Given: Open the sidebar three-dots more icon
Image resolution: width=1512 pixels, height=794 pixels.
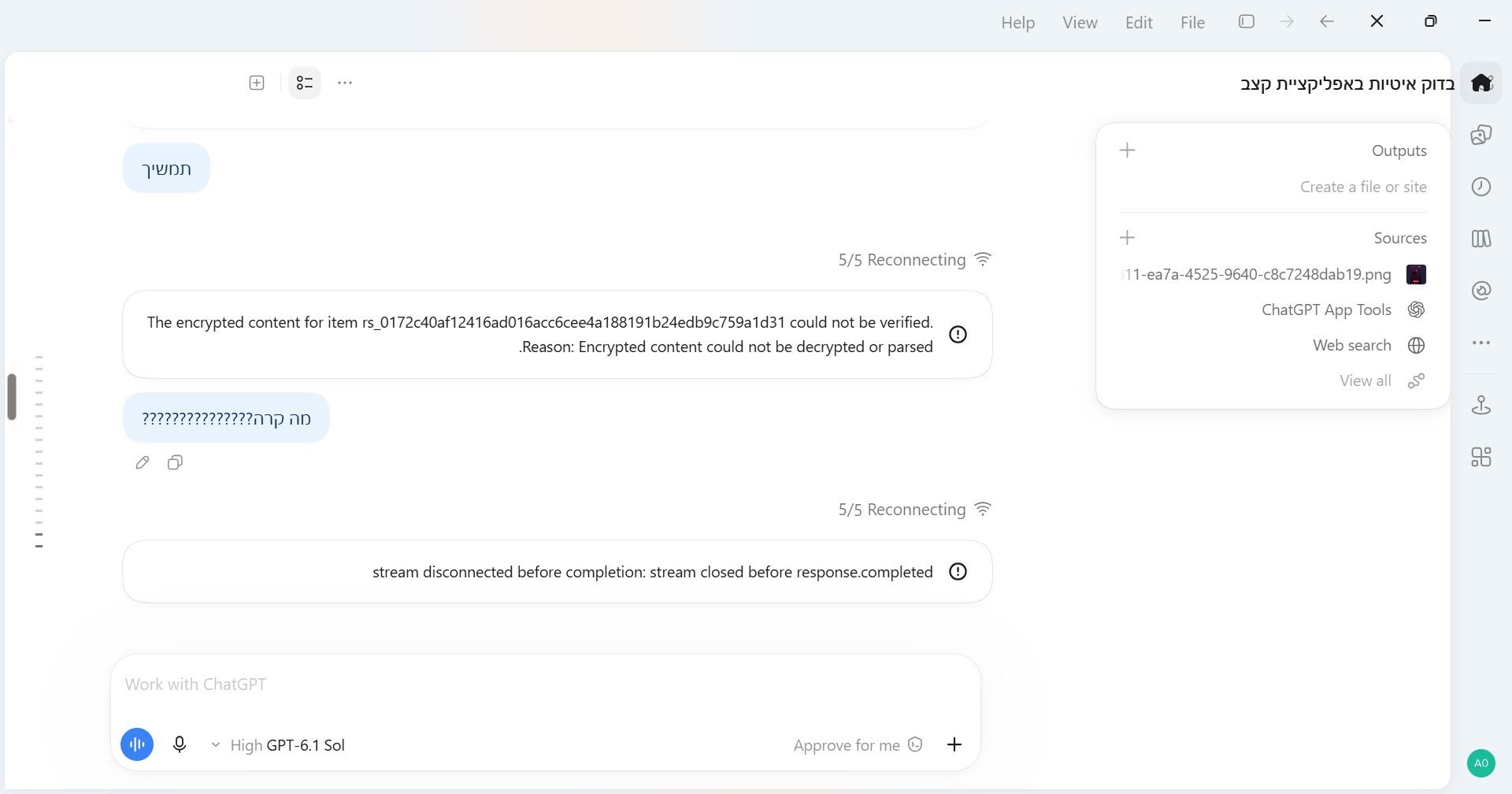Looking at the screenshot, I should point(1481,343).
